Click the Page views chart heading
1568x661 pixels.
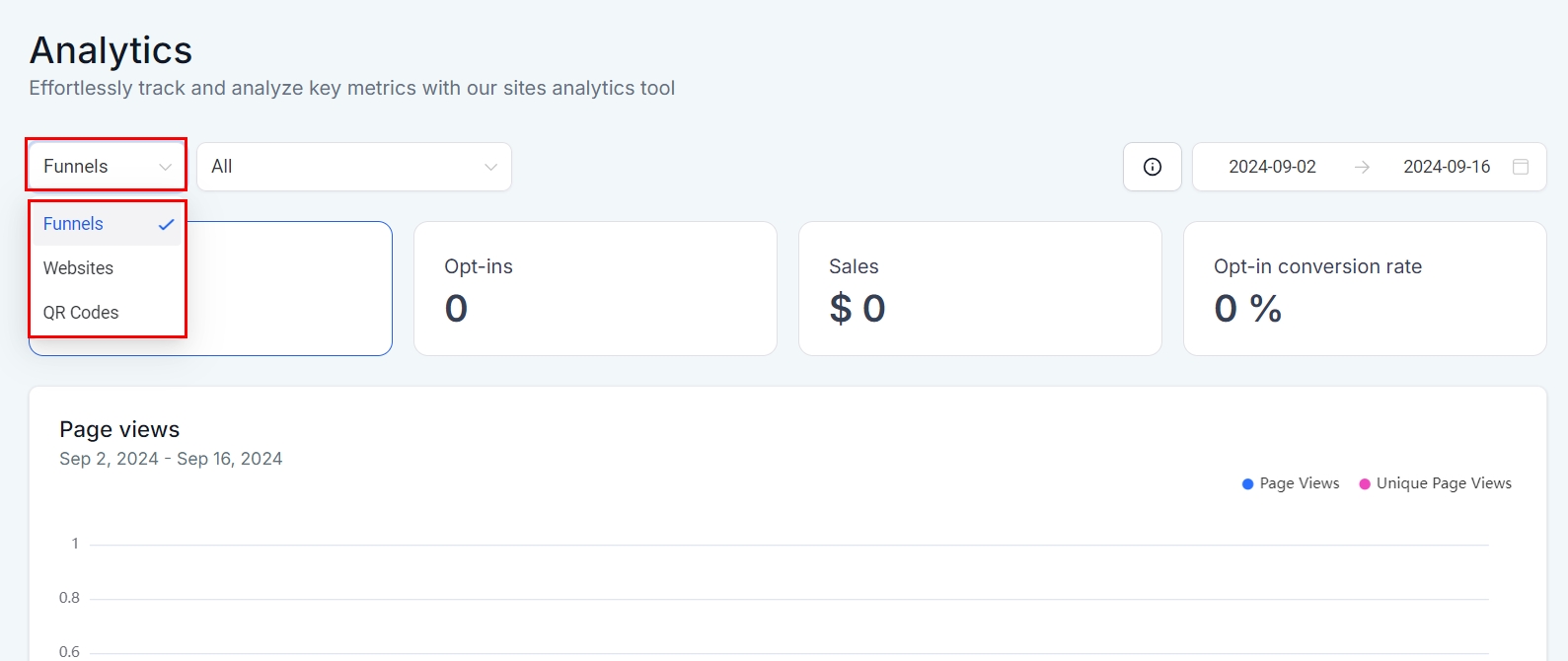click(119, 429)
